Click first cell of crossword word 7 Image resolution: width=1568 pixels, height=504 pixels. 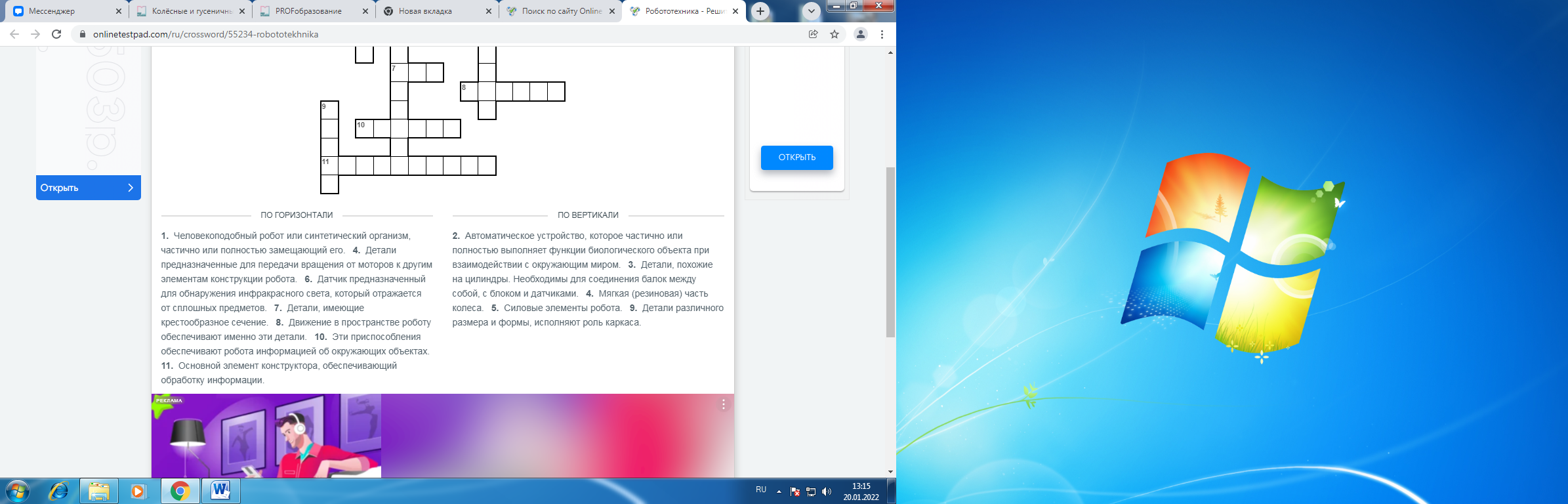(x=399, y=72)
